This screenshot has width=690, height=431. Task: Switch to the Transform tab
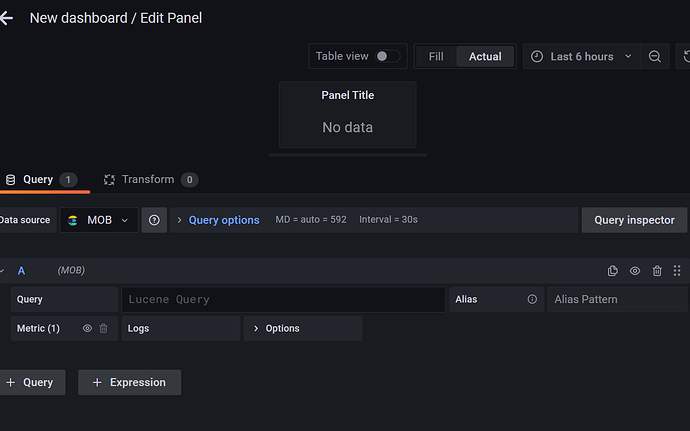[x=150, y=180]
